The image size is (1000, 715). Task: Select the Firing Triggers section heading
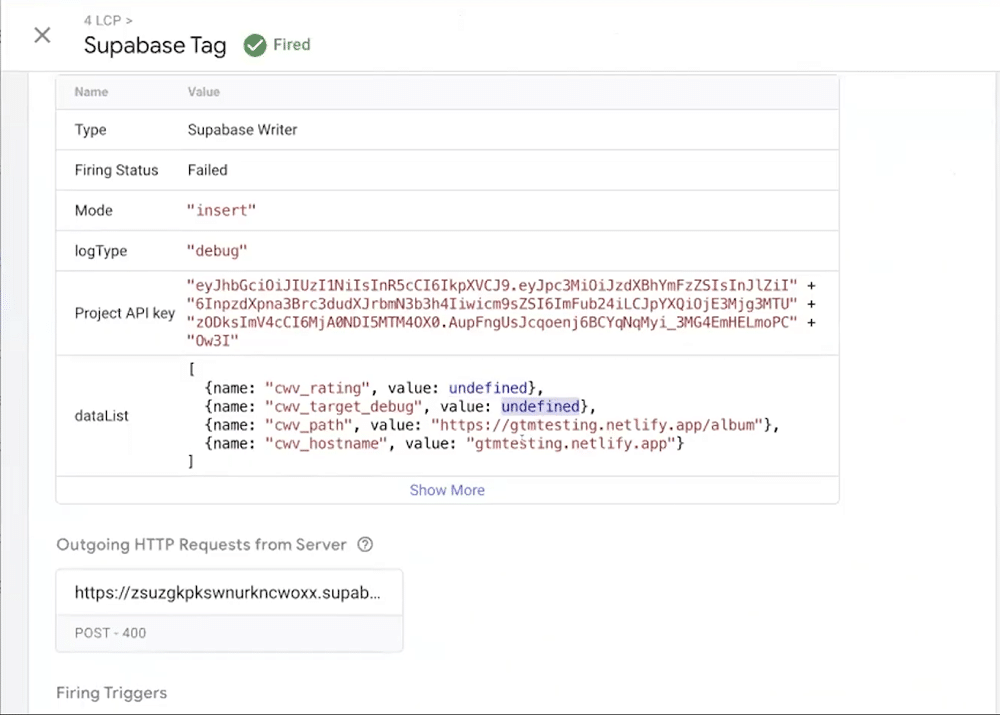pyautogui.click(x=111, y=693)
